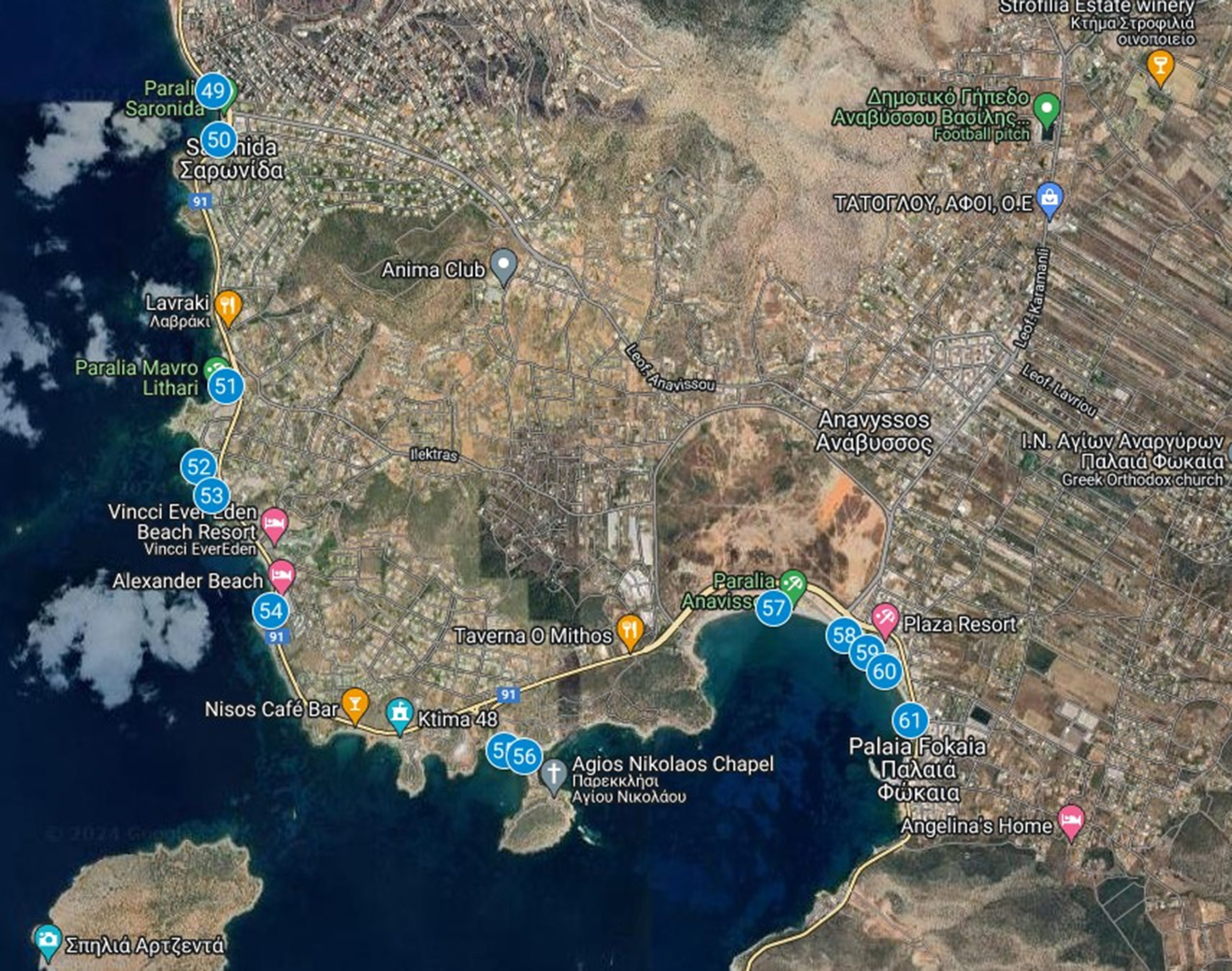The width and height of the screenshot is (1232, 971).
Task: Open the Σπηλιά Αρτζεντά camera pin
Action: coord(47,943)
